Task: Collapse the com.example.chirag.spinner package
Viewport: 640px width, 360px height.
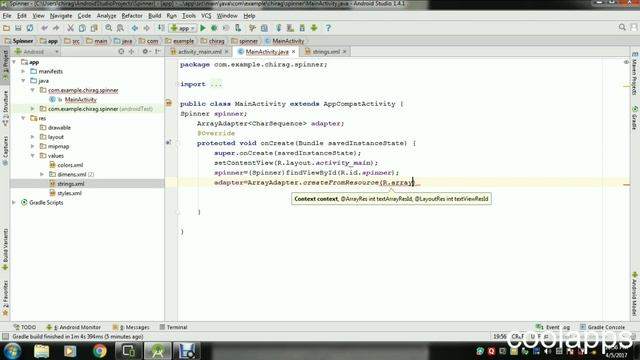Action: pyautogui.click(x=33, y=90)
